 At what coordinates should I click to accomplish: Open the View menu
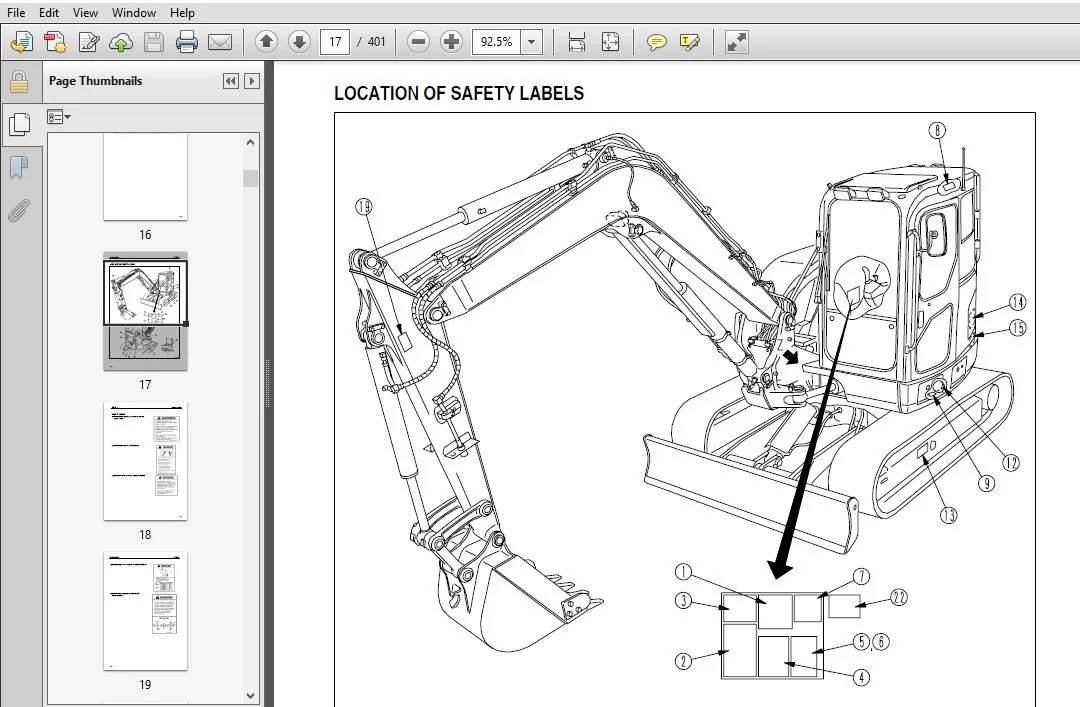(85, 12)
